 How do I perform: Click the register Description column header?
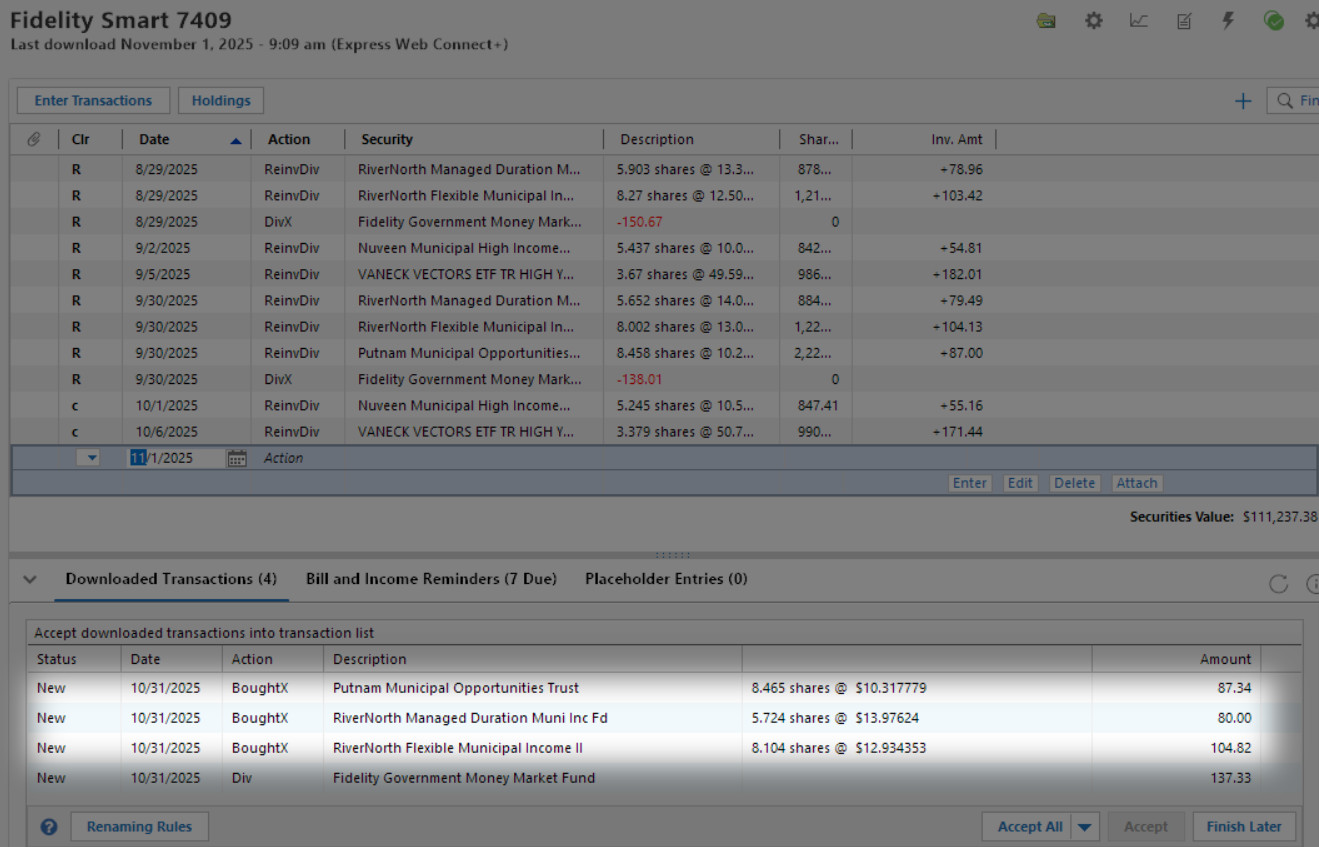point(691,139)
